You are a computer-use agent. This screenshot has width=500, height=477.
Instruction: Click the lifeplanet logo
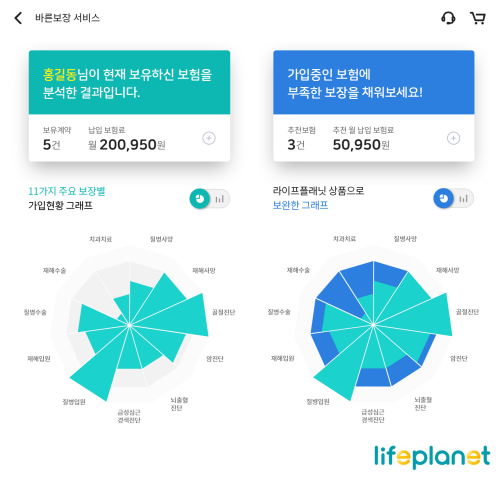(432, 456)
